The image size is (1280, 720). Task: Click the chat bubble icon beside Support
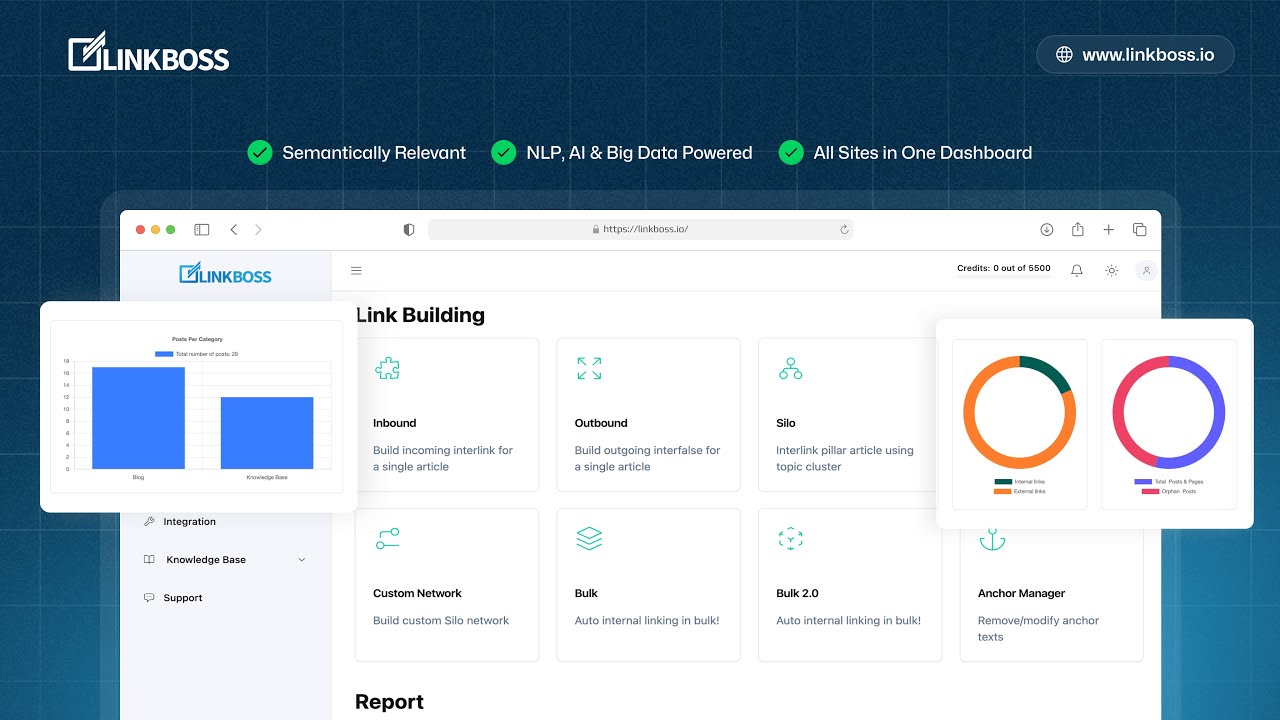[x=149, y=597]
